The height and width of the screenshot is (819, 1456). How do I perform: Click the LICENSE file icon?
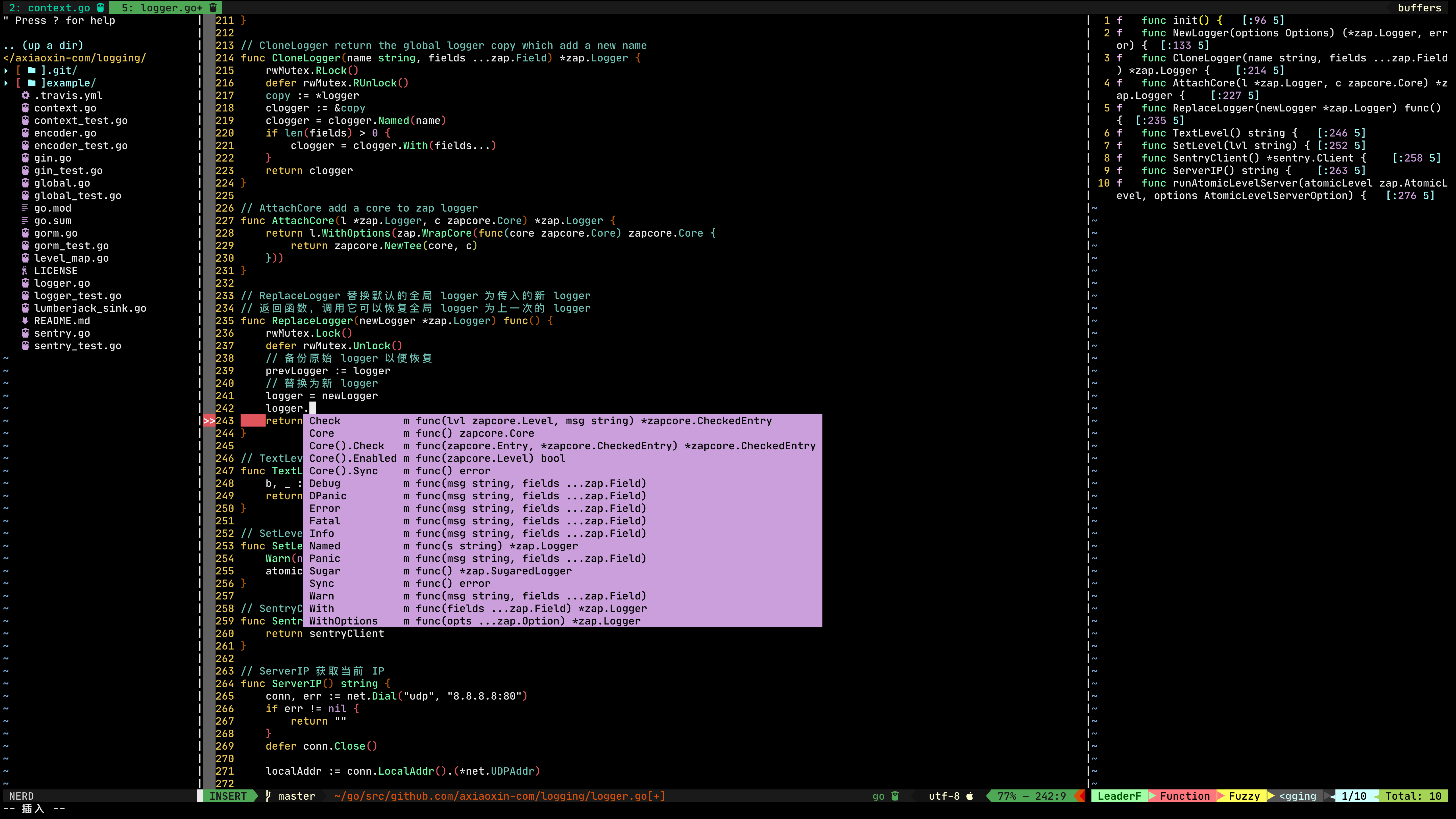click(25, 271)
